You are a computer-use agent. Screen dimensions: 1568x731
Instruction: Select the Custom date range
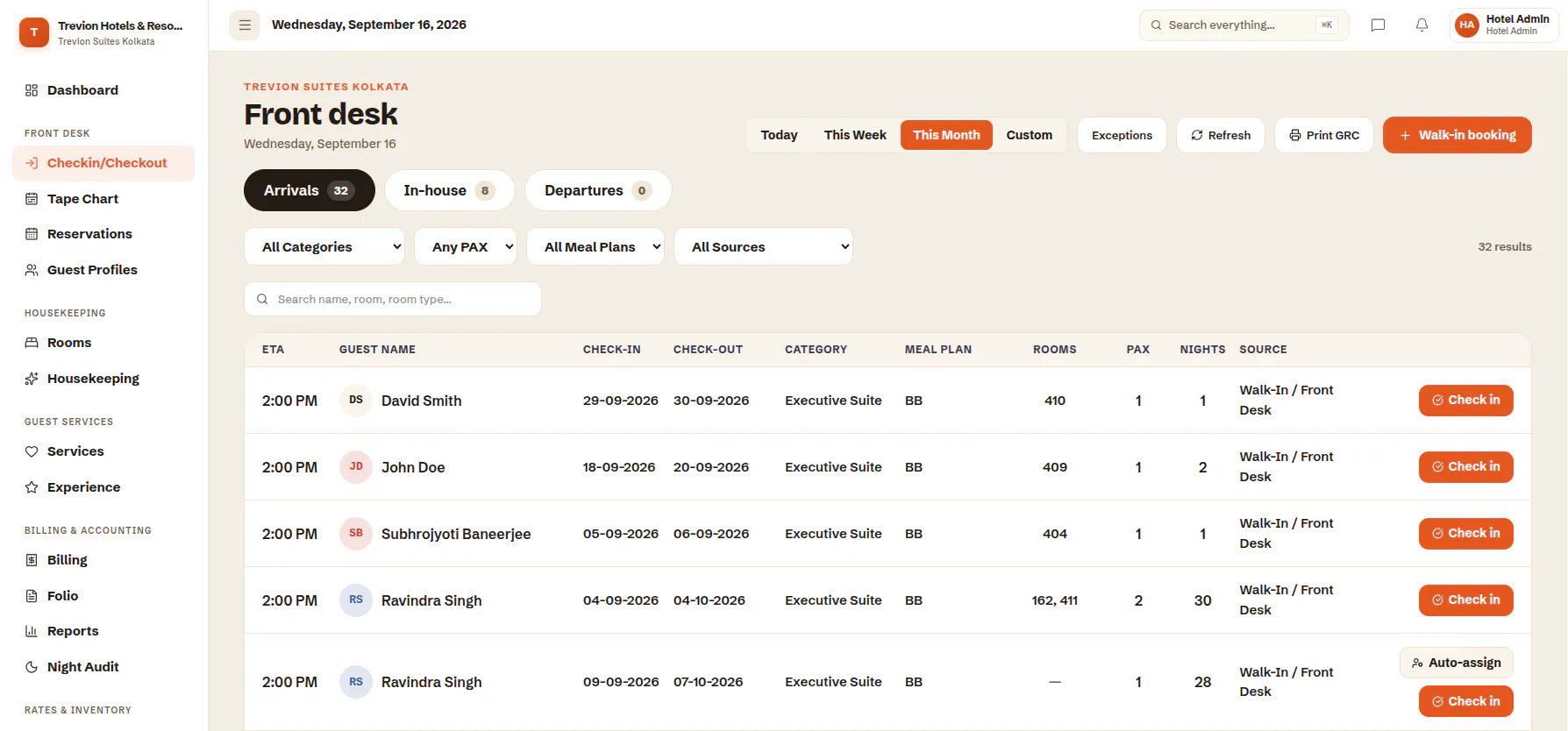coord(1030,135)
